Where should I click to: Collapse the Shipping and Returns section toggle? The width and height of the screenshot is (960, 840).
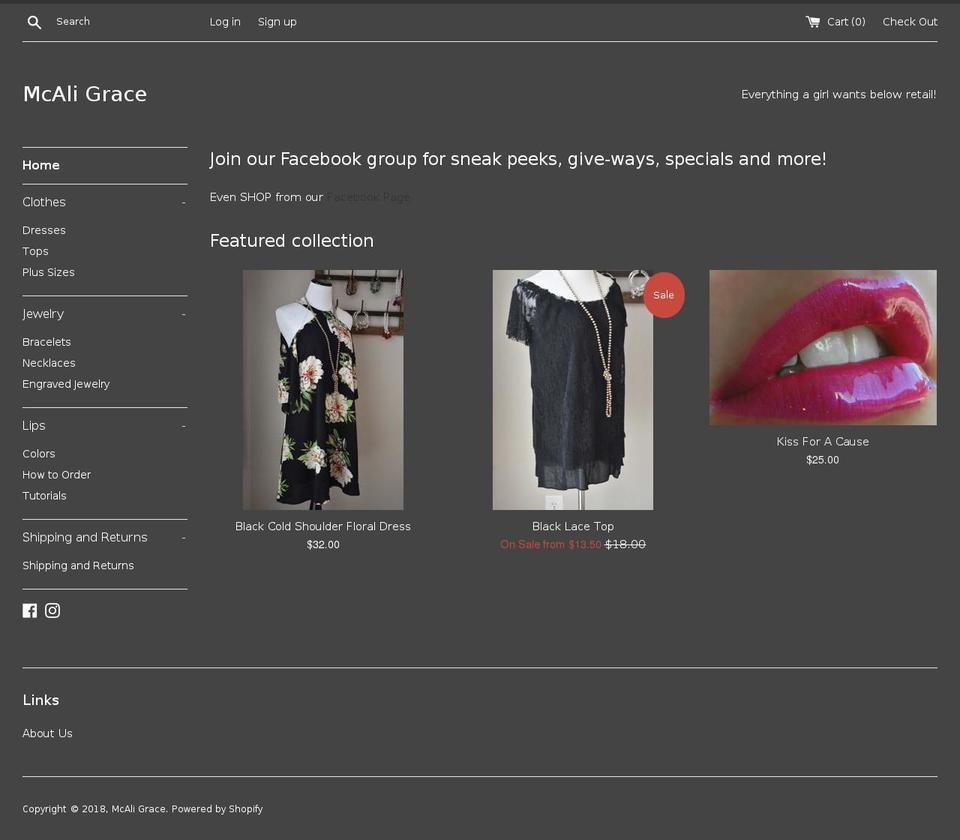click(x=183, y=538)
